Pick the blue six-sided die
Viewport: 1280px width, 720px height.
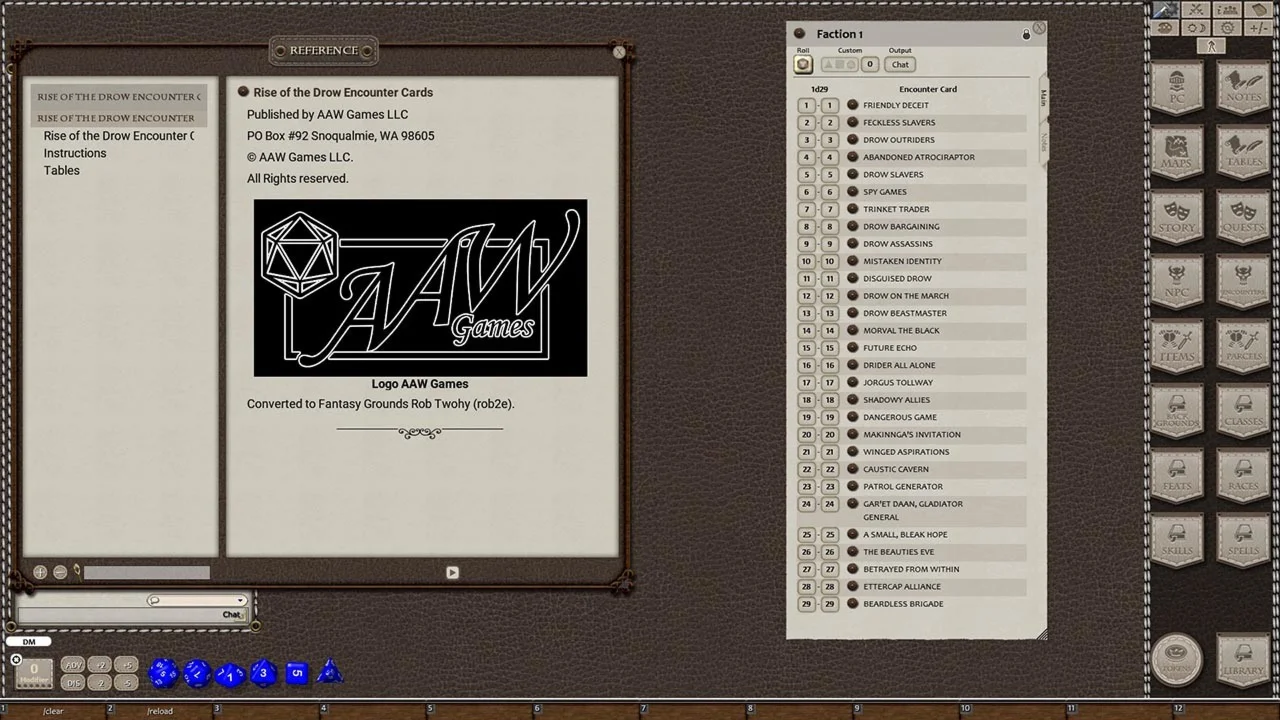(x=297, y=673)
